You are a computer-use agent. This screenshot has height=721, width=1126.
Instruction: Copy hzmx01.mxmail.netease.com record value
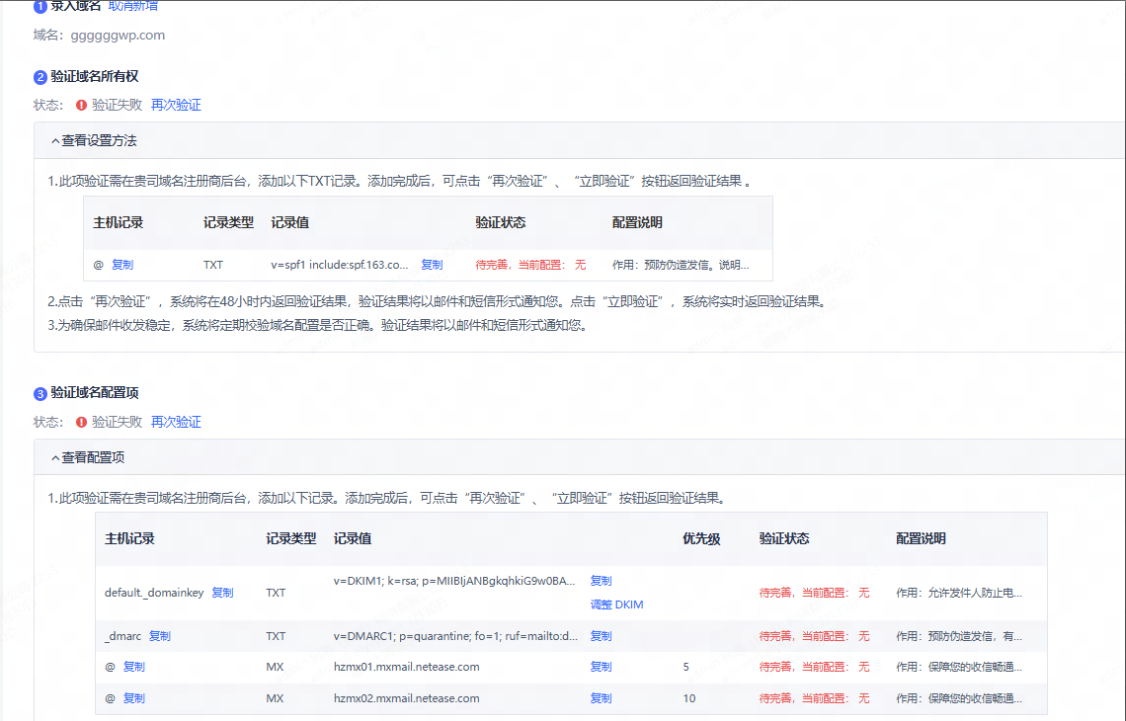point(601,666)
